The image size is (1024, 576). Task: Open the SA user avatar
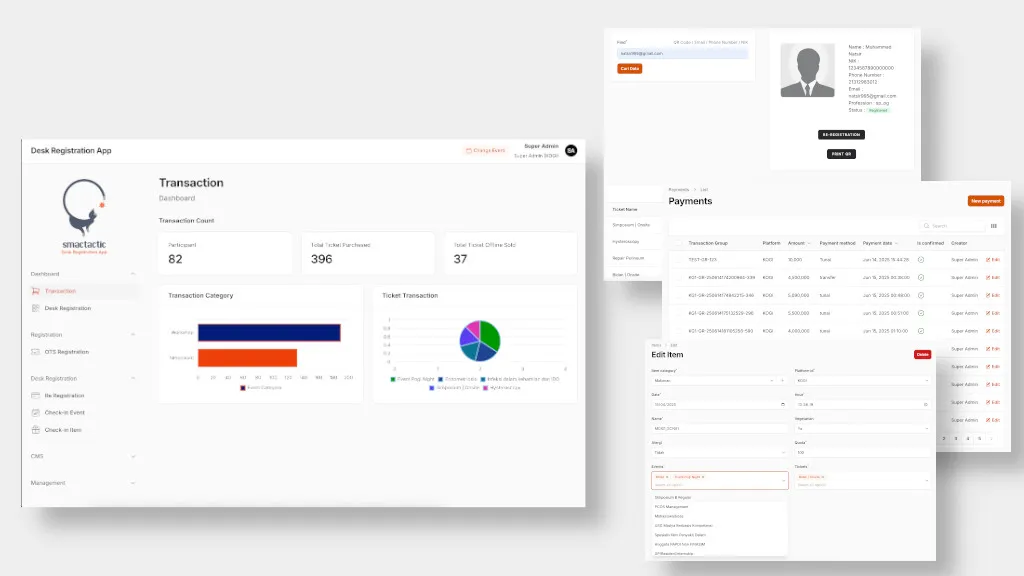pyautogui.click(x=571, y=150)
